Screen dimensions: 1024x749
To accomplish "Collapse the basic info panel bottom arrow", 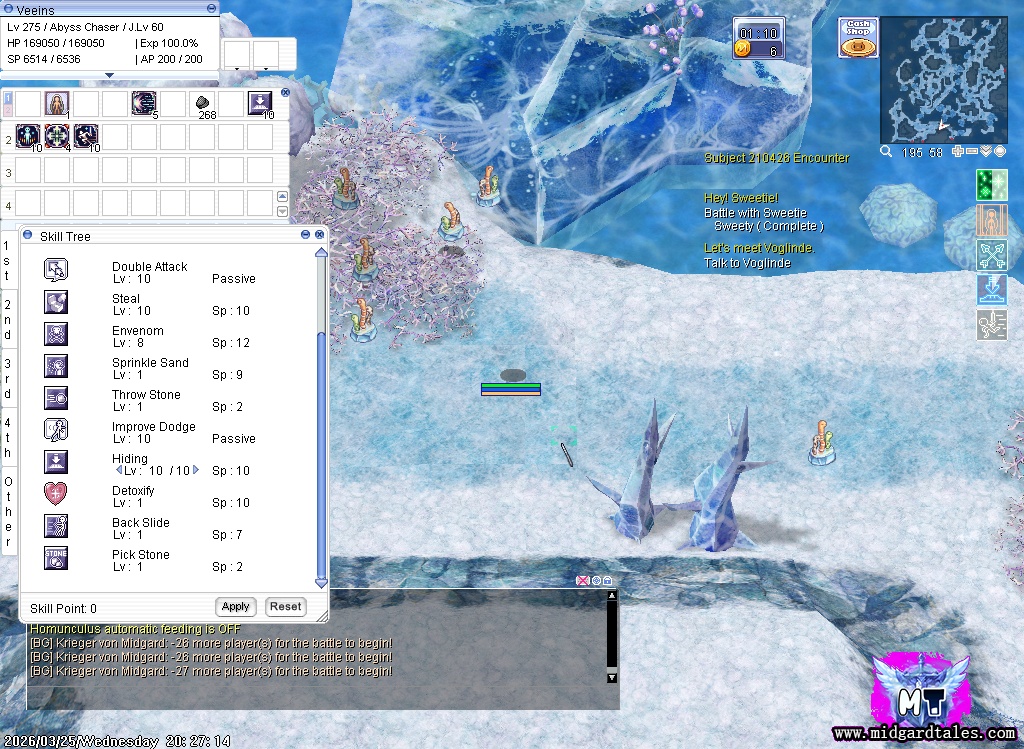I will [x=110, y=75].
